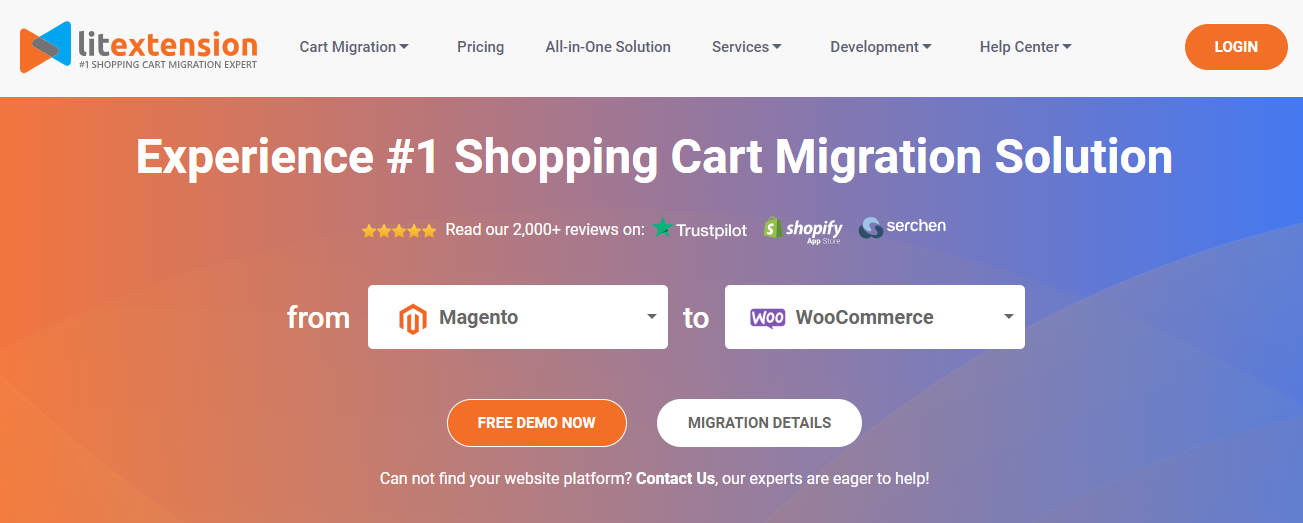The height and width of the screenshot is (523, 1303).
Task: Open the target cart dropdown arrow next to WooCommerce
Action: pyautogui.click(x=1008, y=317)
